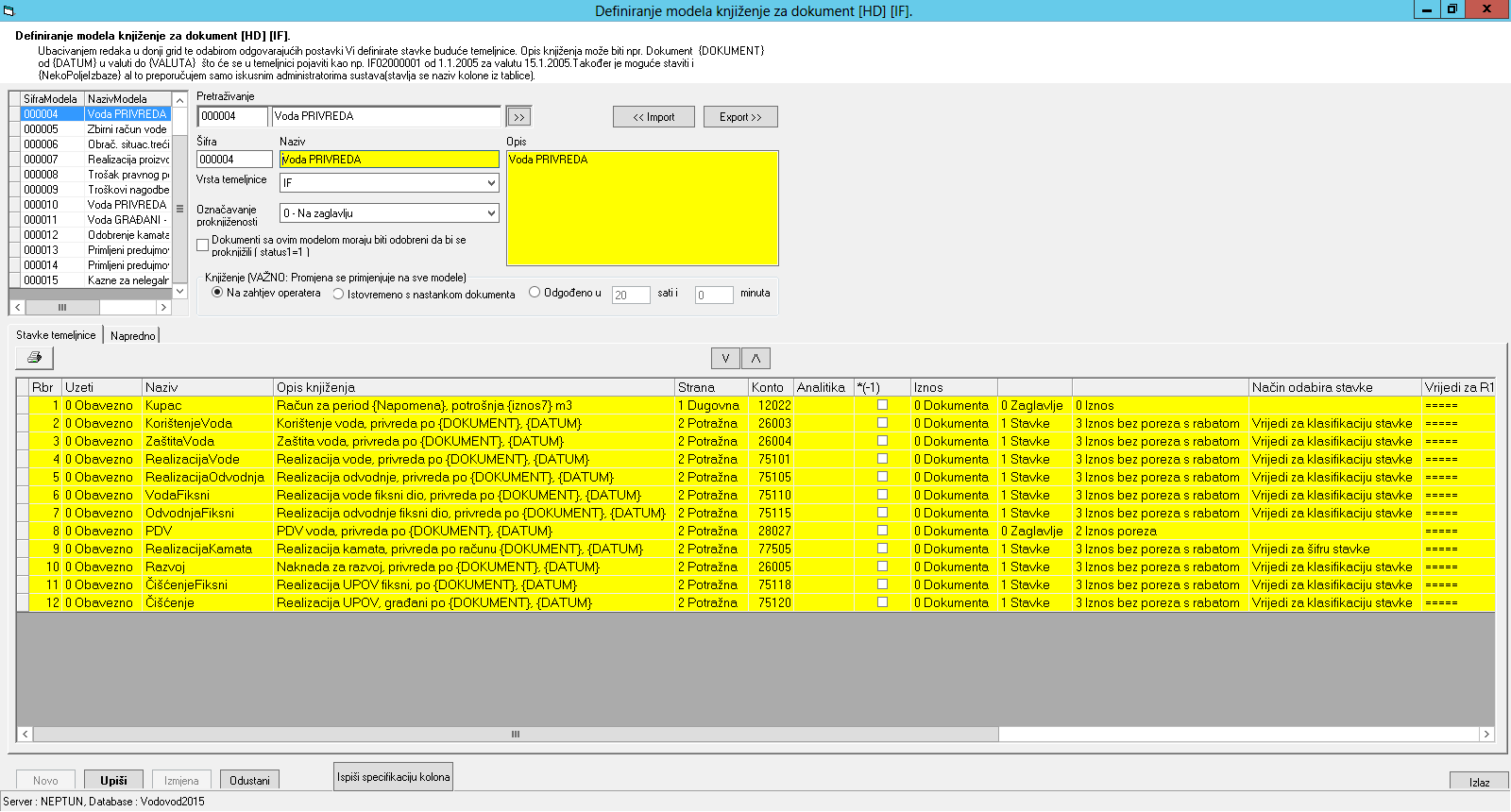Click the search name field Voda PRIVREDA
The height and width of the screenshot is (812, 1511).
(x=386, y=116)
